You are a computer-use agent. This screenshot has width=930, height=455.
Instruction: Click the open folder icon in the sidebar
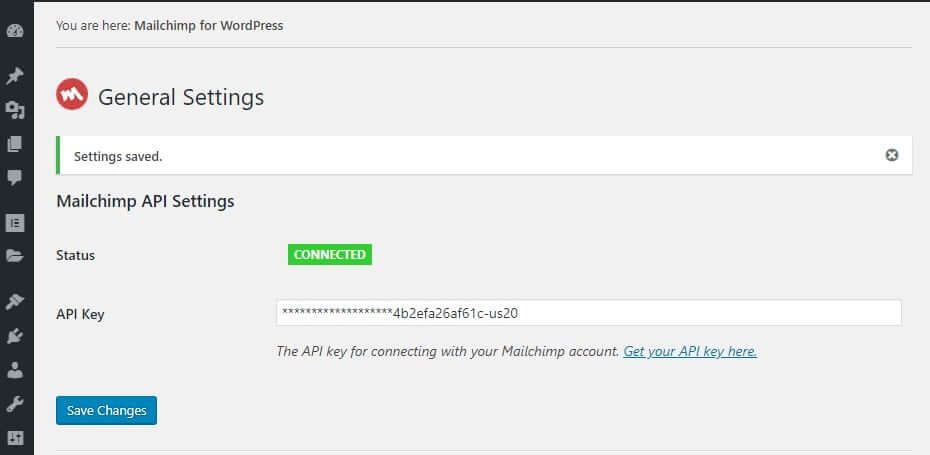[15, 256]
